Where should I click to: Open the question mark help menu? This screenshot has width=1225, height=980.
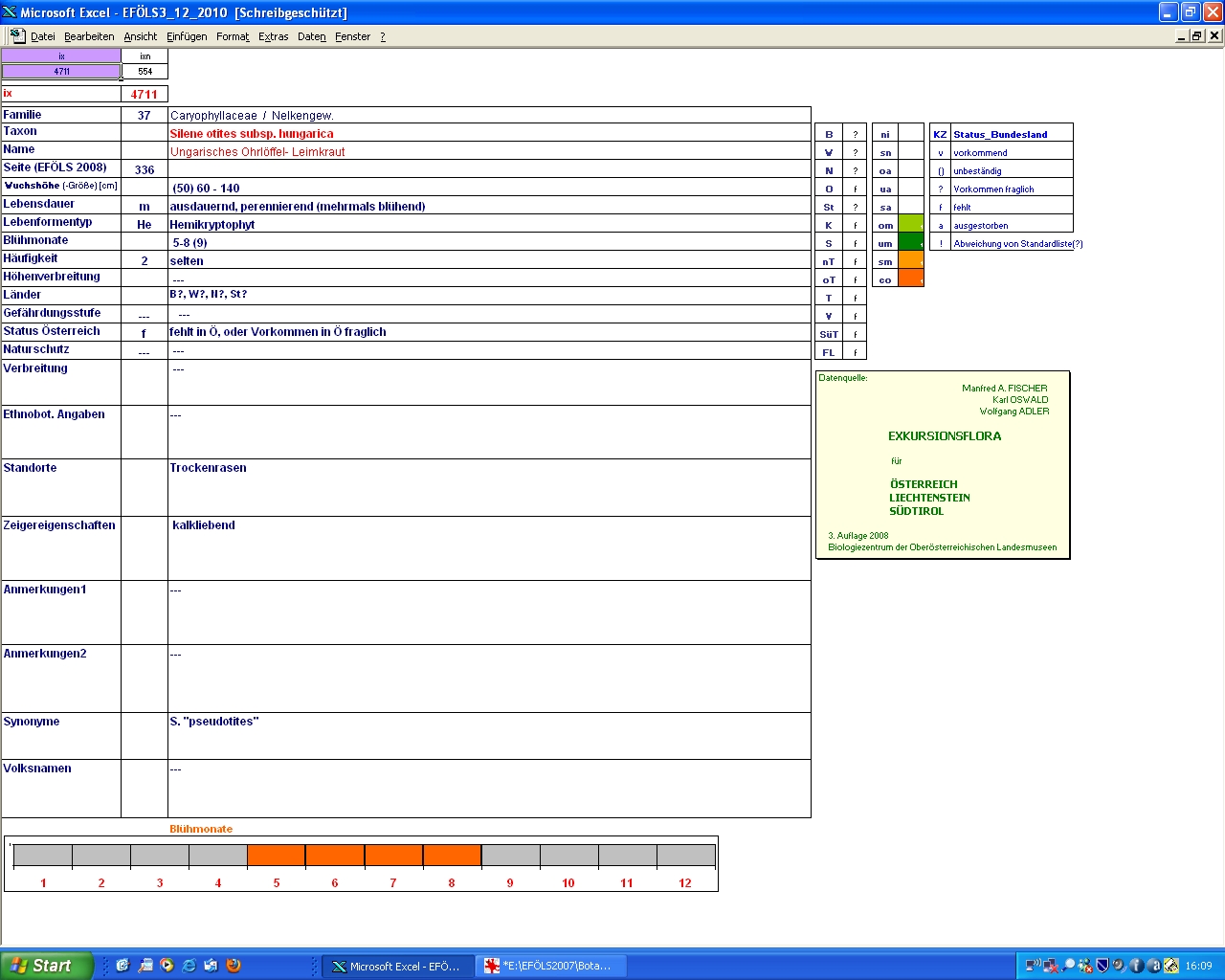tap(383, 36)
